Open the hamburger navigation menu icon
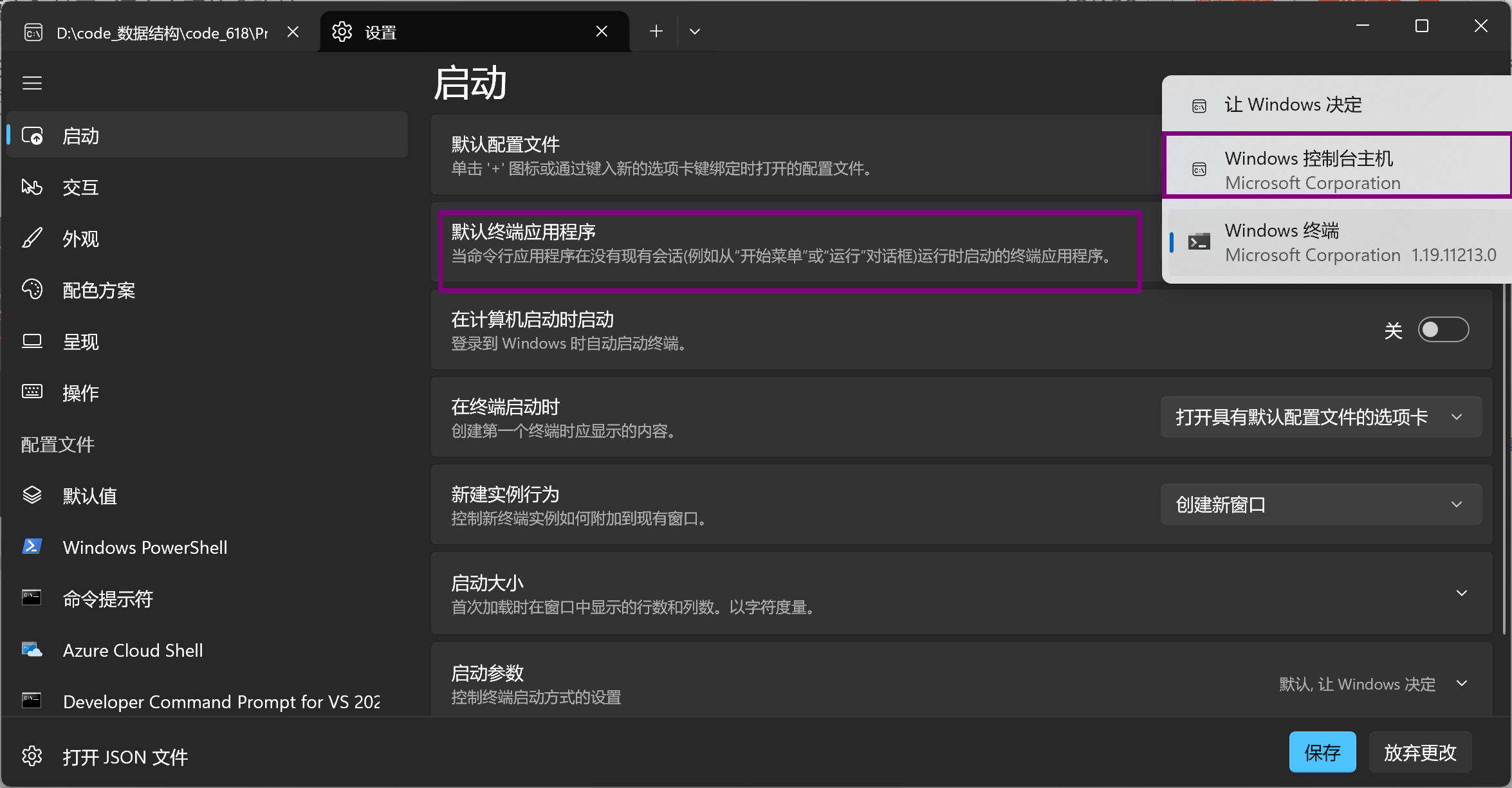The height and width of the screenshot is (788, 1512). pos(32,83)
